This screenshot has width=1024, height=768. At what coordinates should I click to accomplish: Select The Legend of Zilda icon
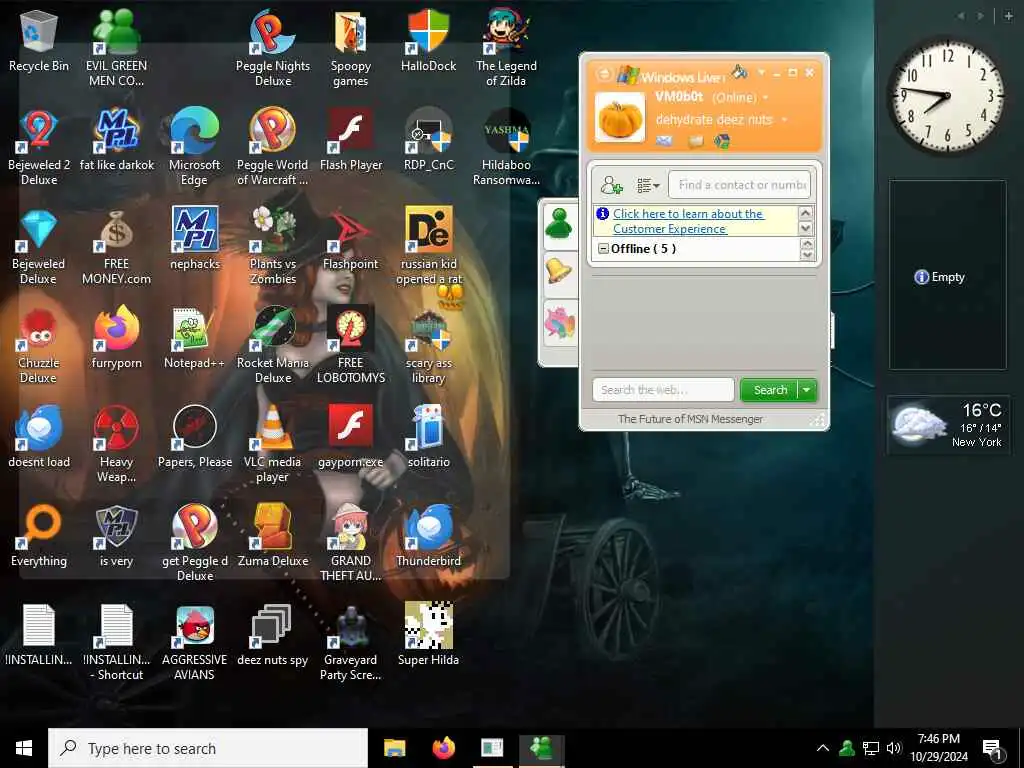[x=506, y=48]
